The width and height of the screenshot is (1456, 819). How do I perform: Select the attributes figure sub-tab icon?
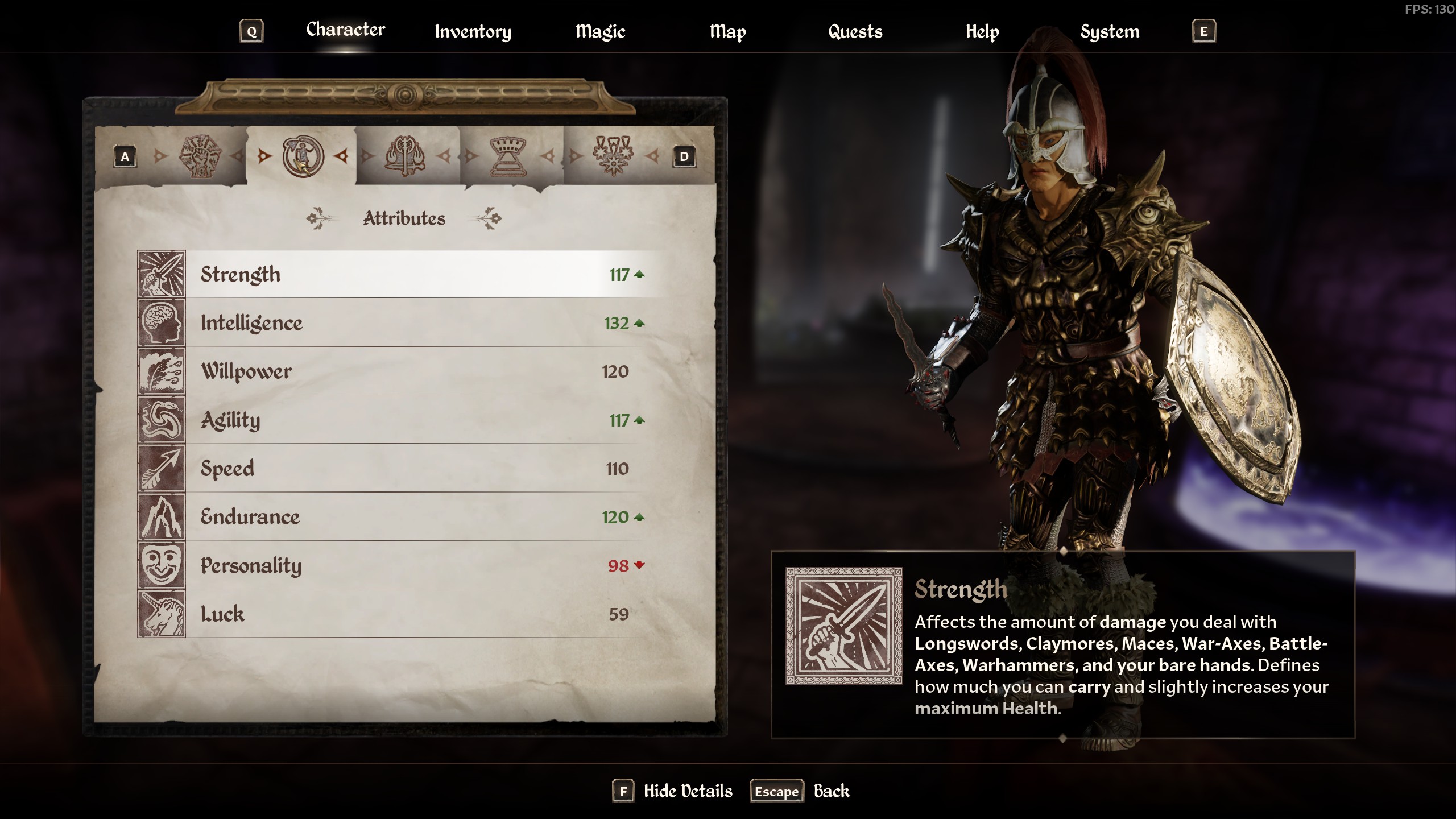303,156
